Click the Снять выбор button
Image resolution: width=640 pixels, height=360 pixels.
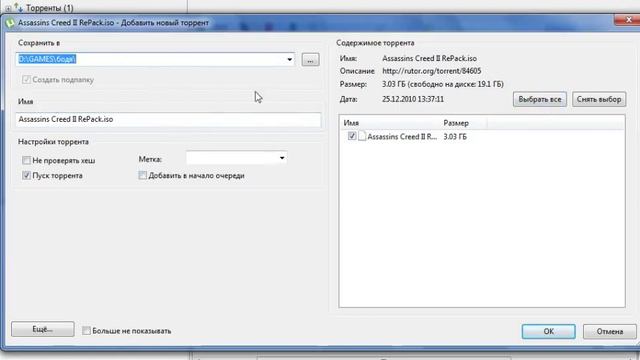(599, 99)
